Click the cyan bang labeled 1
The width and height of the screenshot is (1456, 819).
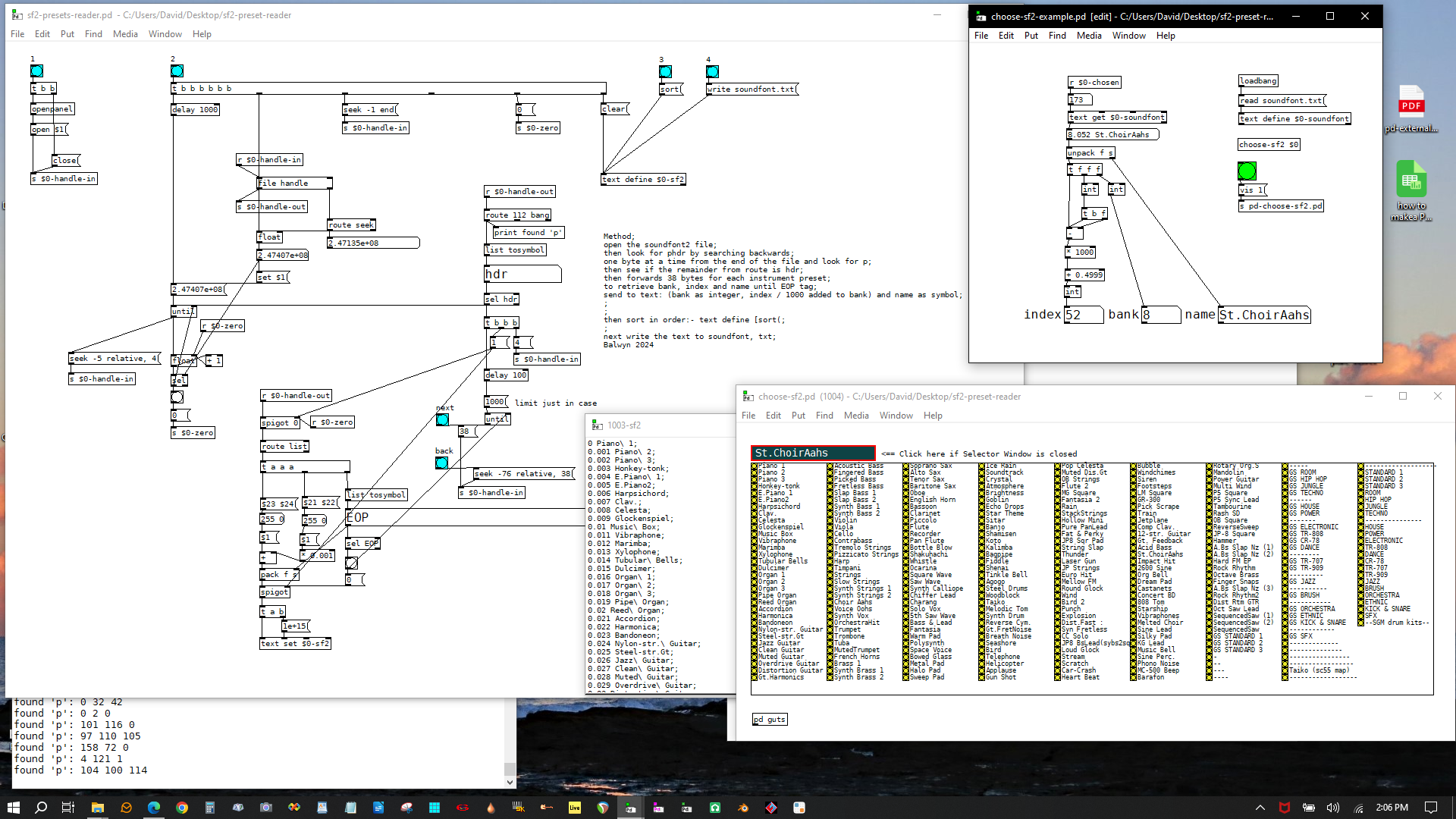36,71
